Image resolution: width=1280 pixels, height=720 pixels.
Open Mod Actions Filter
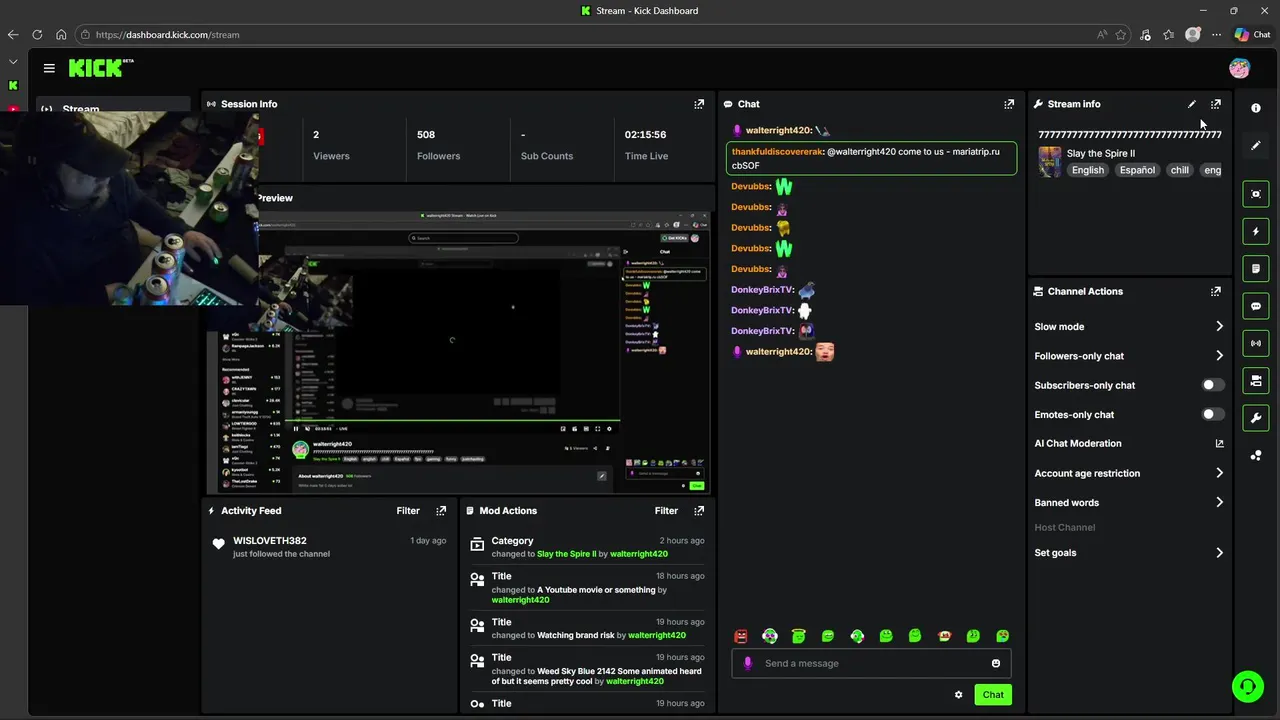[666, 511]
